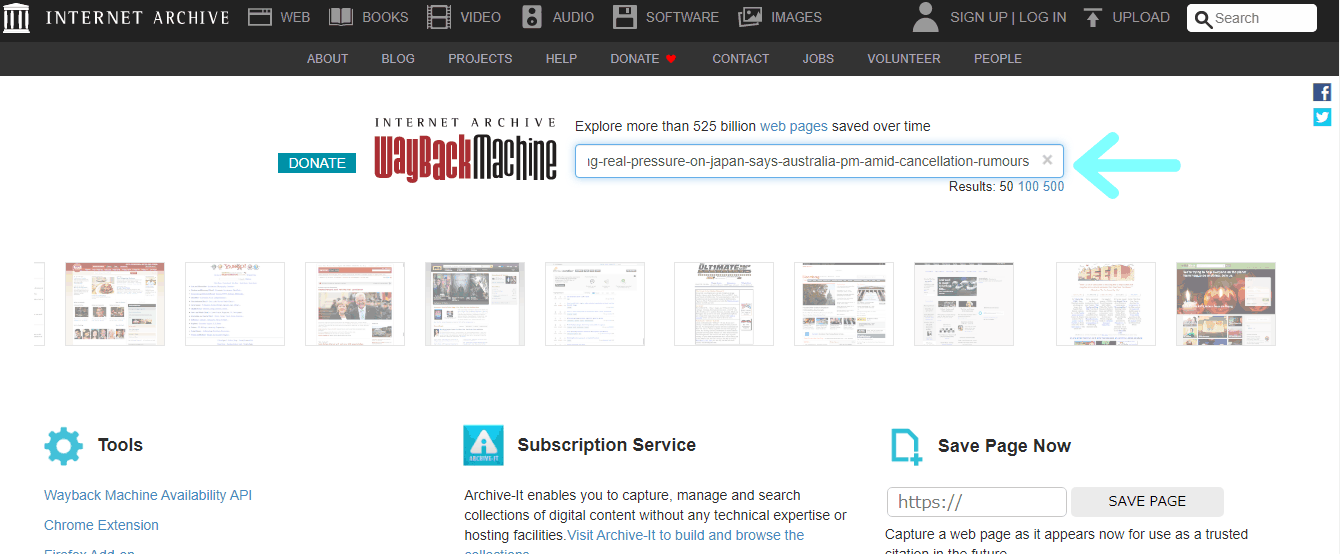Open the BLOG link
The height and width of the screenshot is (554, 1340).
point(398,59)
